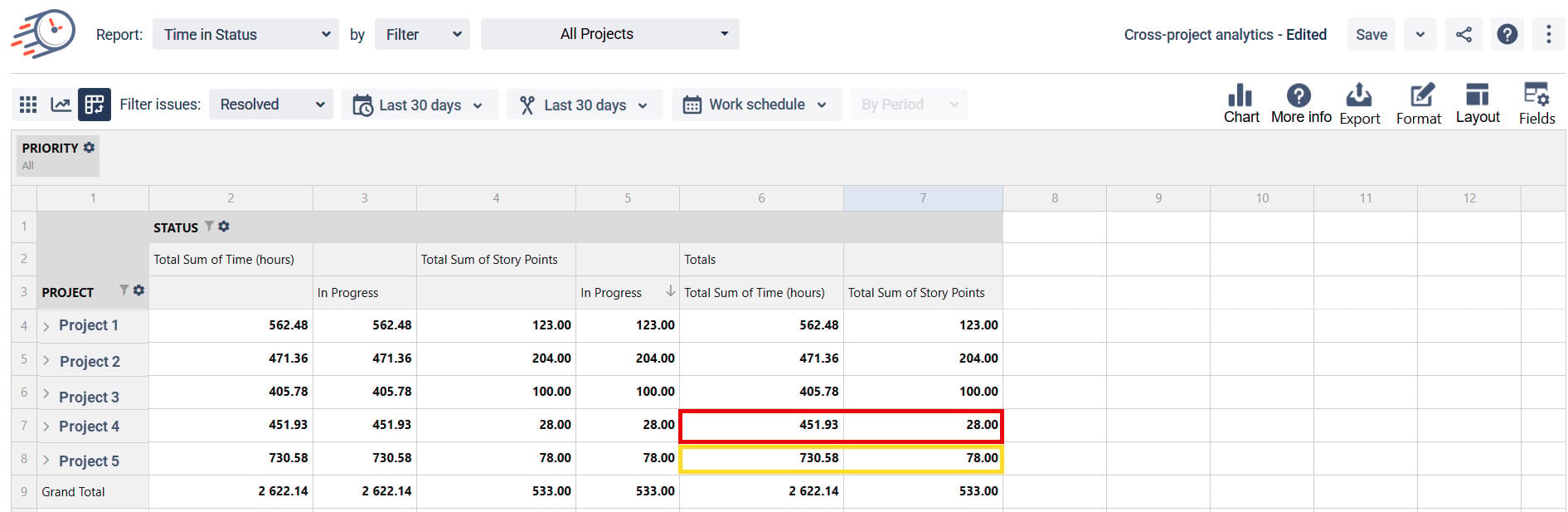
Task: Select the pivot table view icon
Action: [x=94, y=105]
